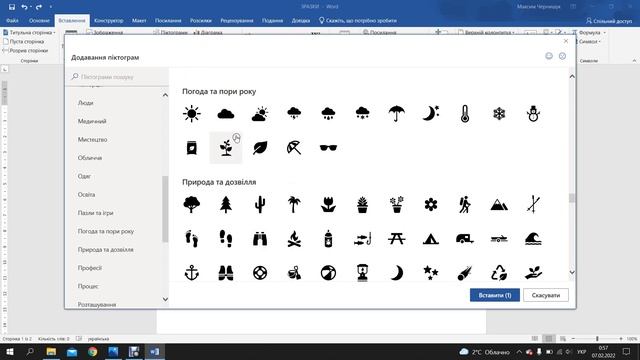Select the anchor pictogram

(191, 273)
